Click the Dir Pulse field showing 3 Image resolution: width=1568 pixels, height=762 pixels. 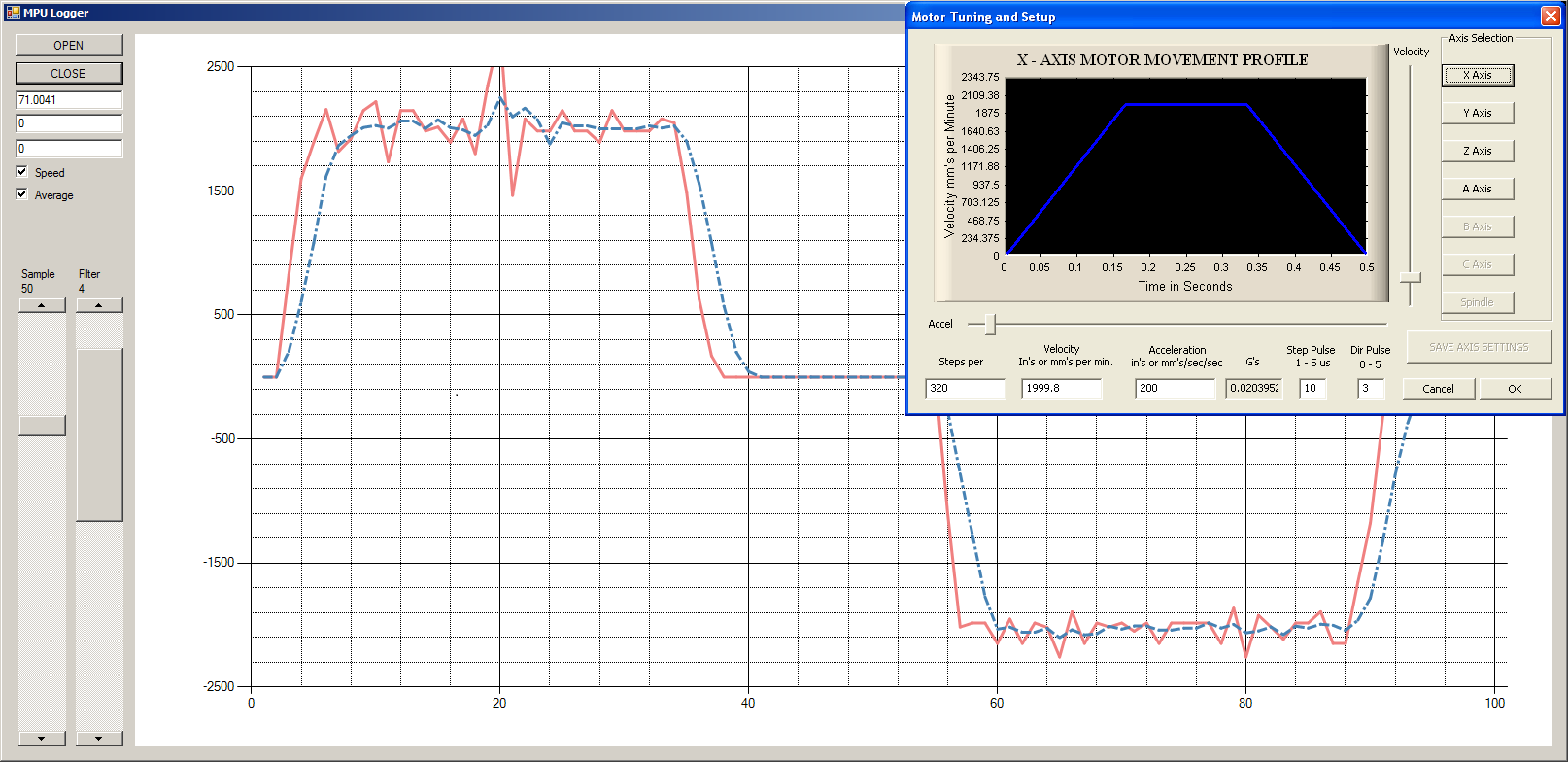click(1370, 388)
